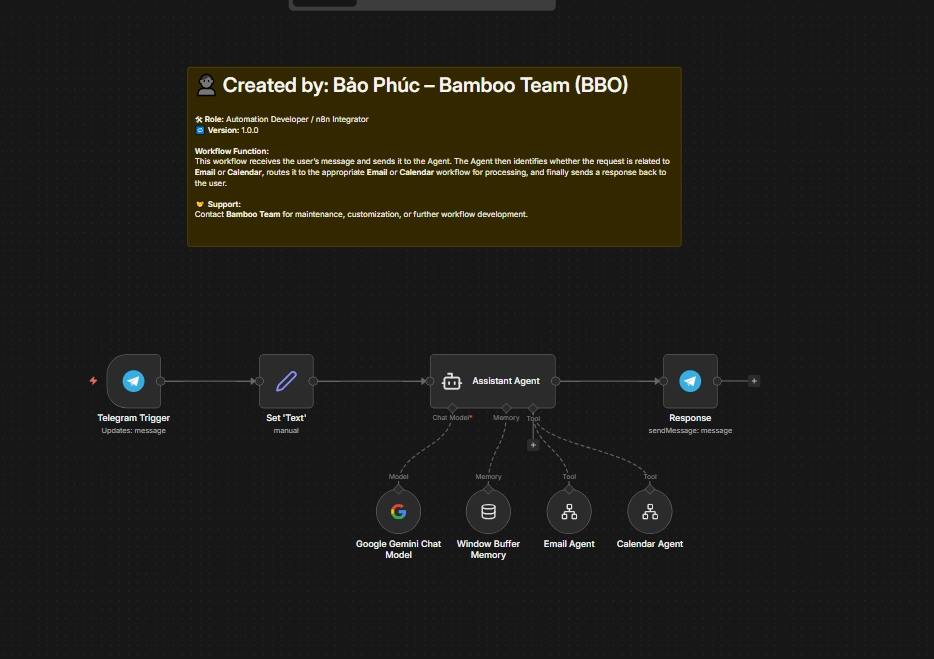The image size is (934, 659).
Task: Click the Memory diamond connector on Assistant Agent
Action: click(x=506, y=407)
